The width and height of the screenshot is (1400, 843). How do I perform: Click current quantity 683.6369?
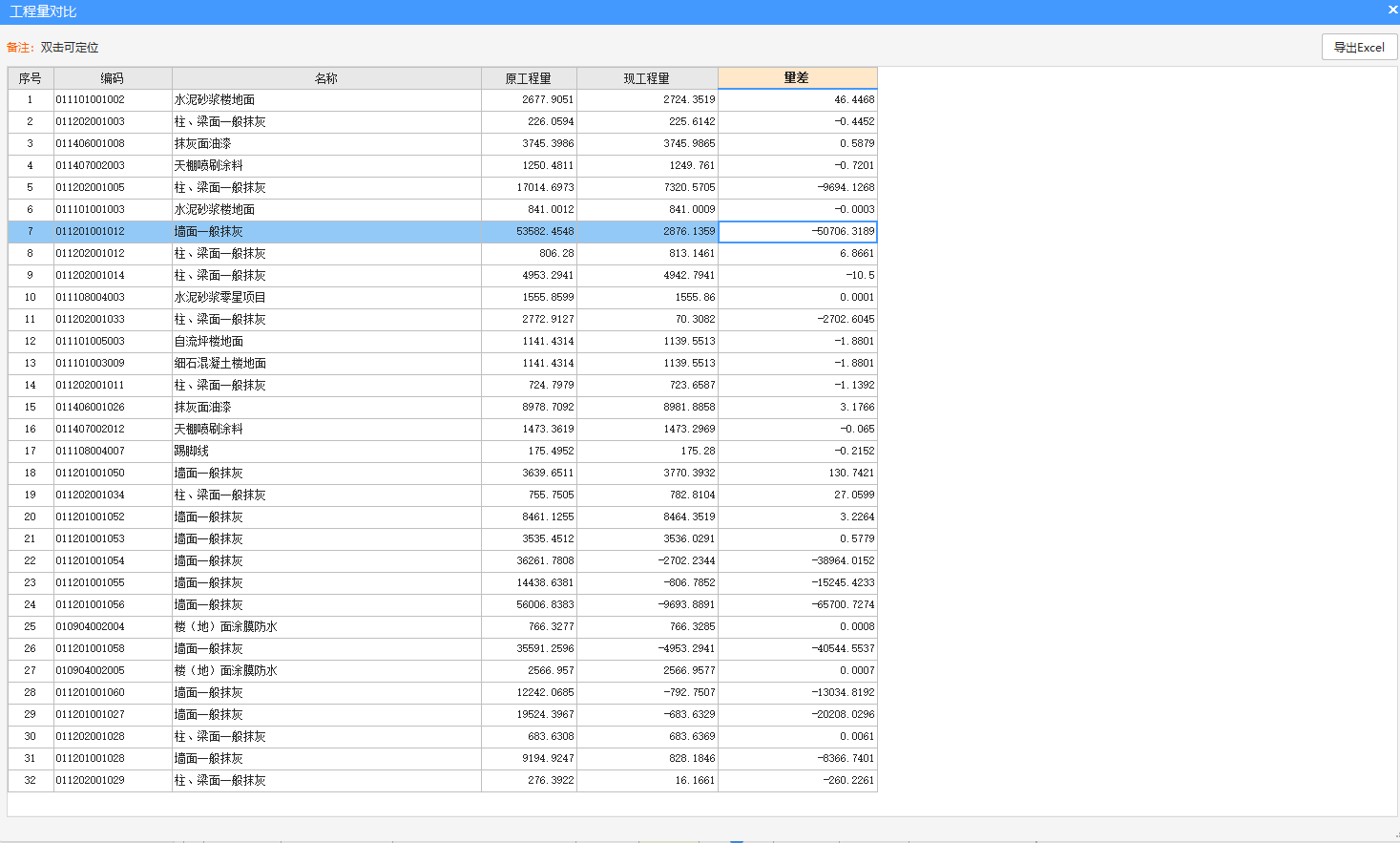point(647,736)
